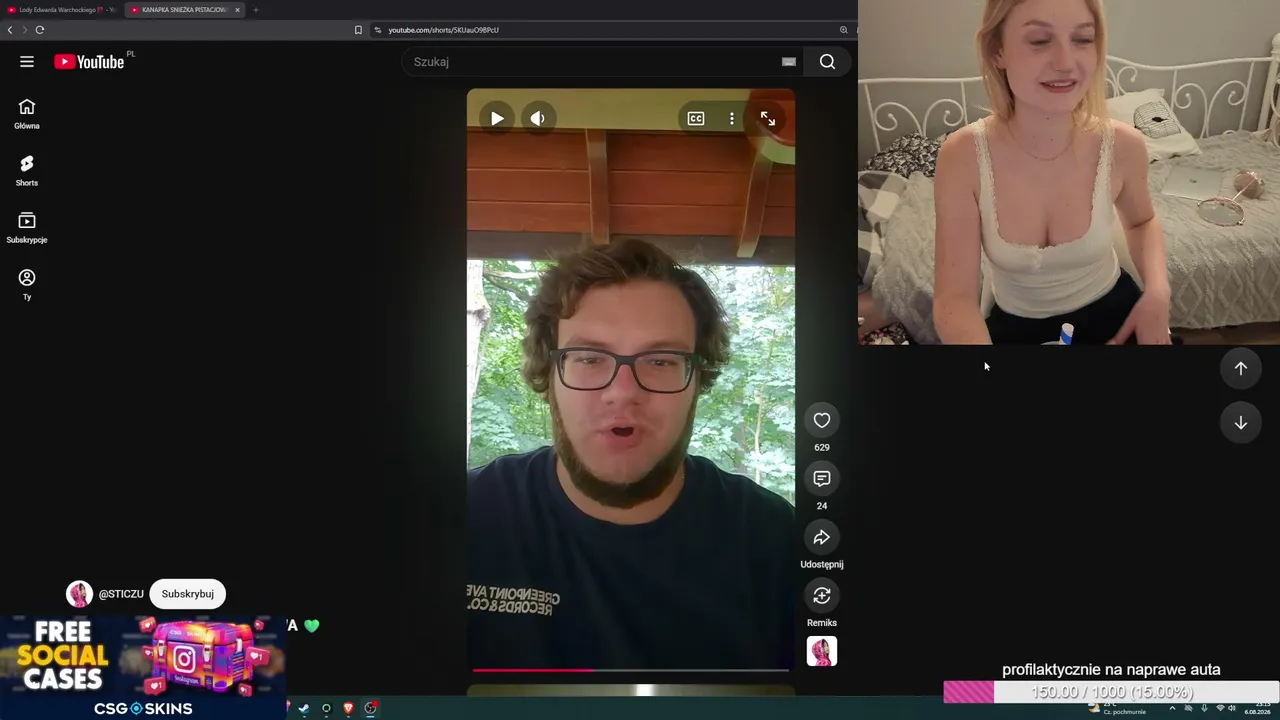
Task: Go forward in the browser
Action: pyautogui.click(x=25, y=30)
